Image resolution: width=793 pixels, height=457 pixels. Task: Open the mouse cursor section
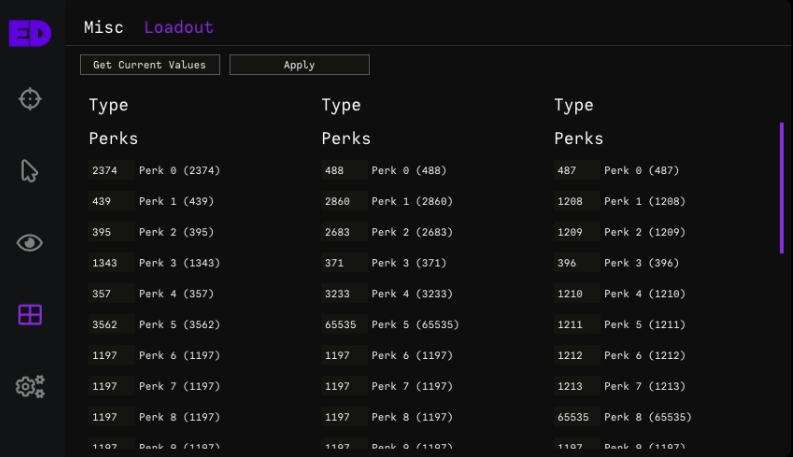tap(30, 171)
